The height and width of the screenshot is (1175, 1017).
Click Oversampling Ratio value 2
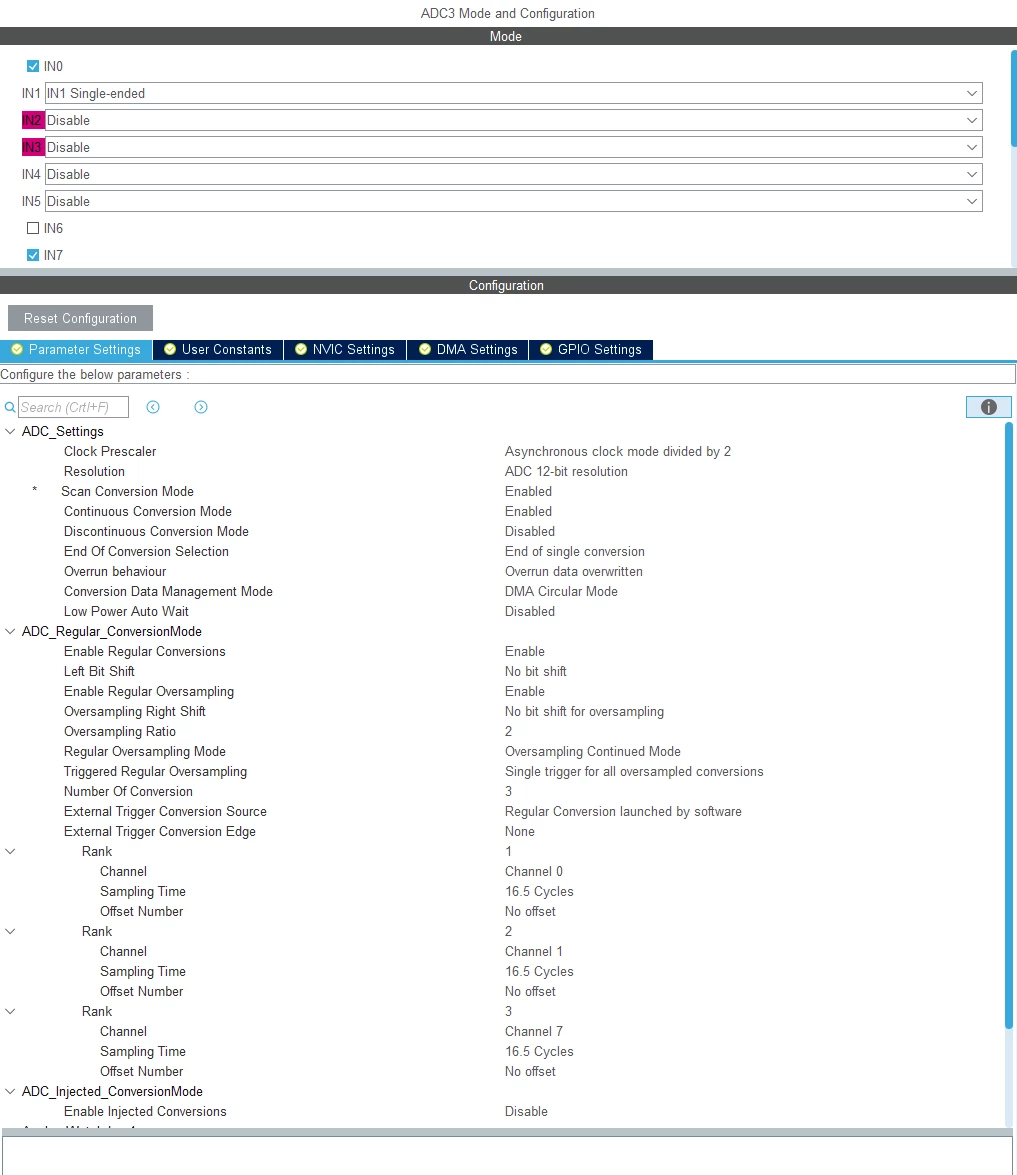click(x=509, y=731)
